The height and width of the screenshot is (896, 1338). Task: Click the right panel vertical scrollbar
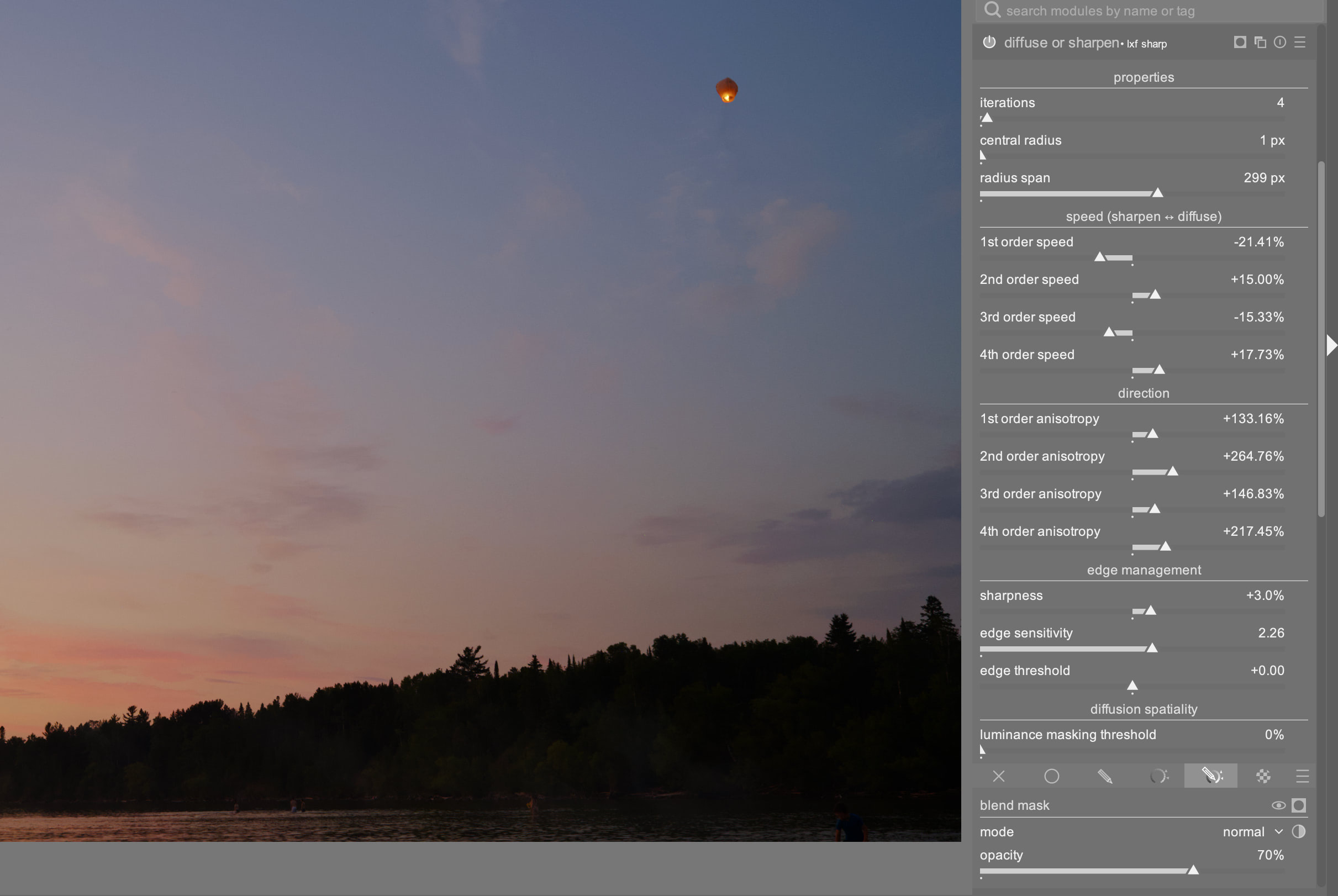pyautogui.click(x=1321, y=339)
